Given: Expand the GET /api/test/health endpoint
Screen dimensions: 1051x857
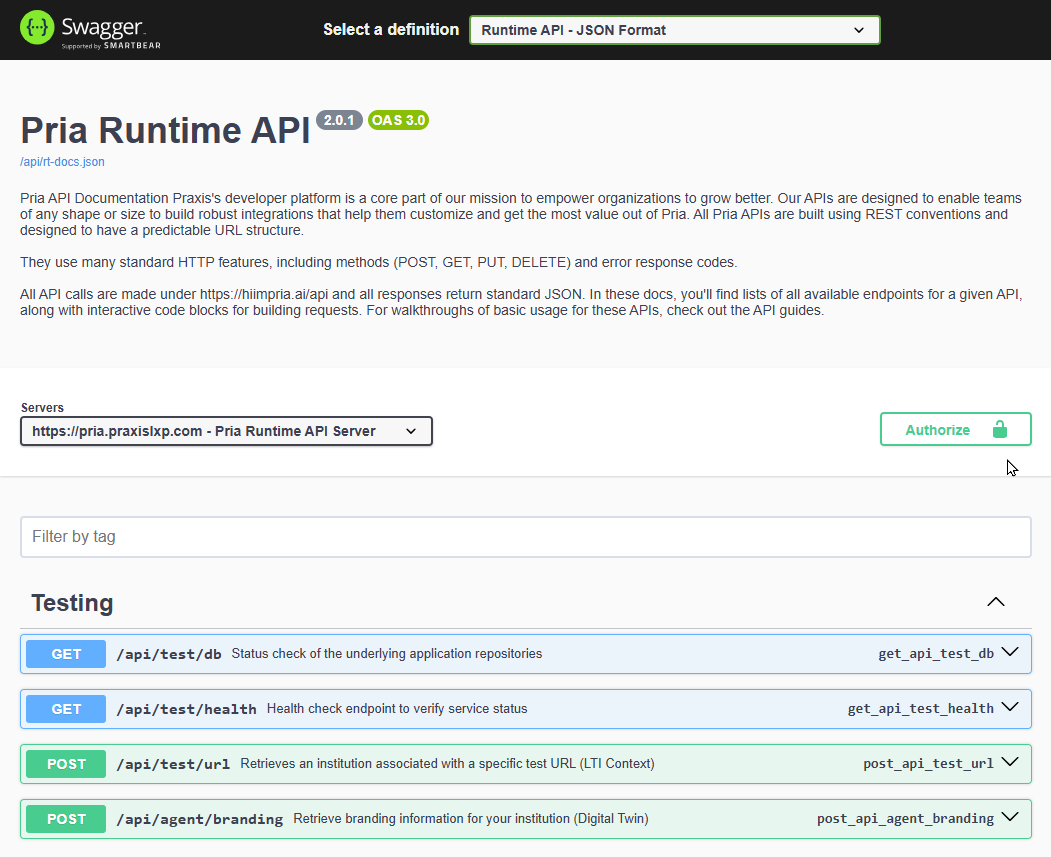Looking at the screenshot, I should 526,709.
